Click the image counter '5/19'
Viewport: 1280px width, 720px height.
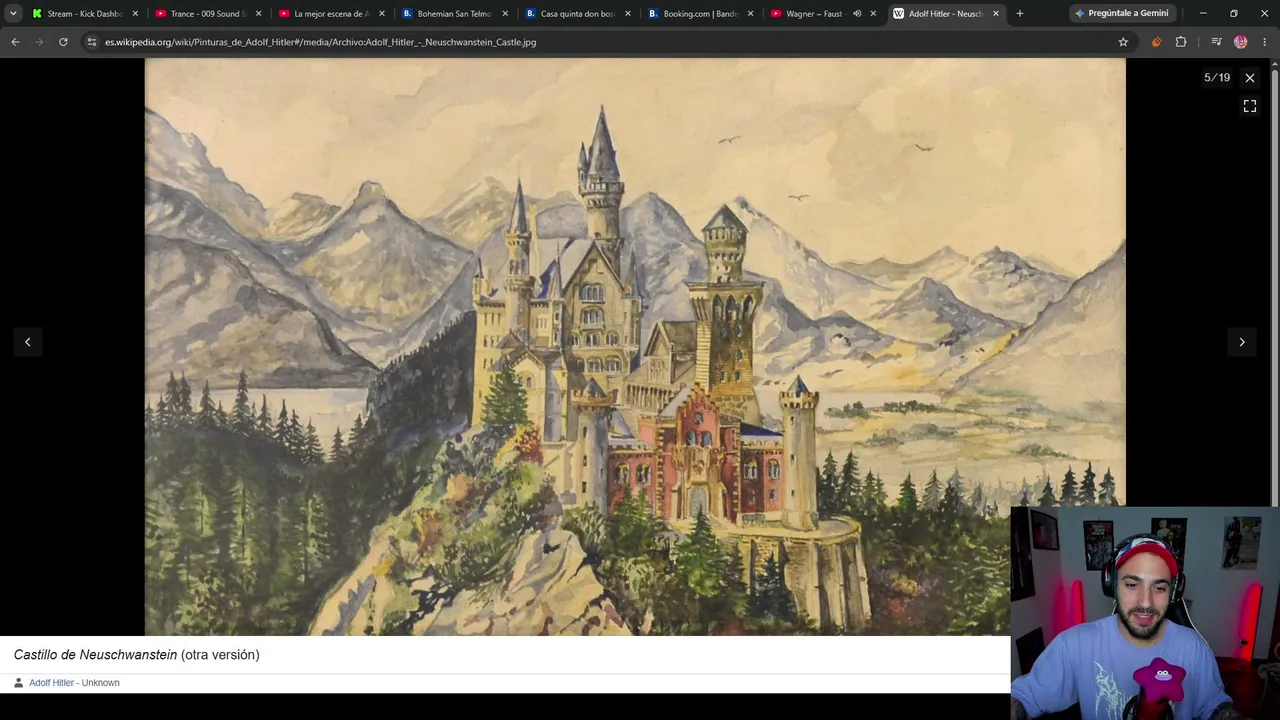coord(1217,77)
